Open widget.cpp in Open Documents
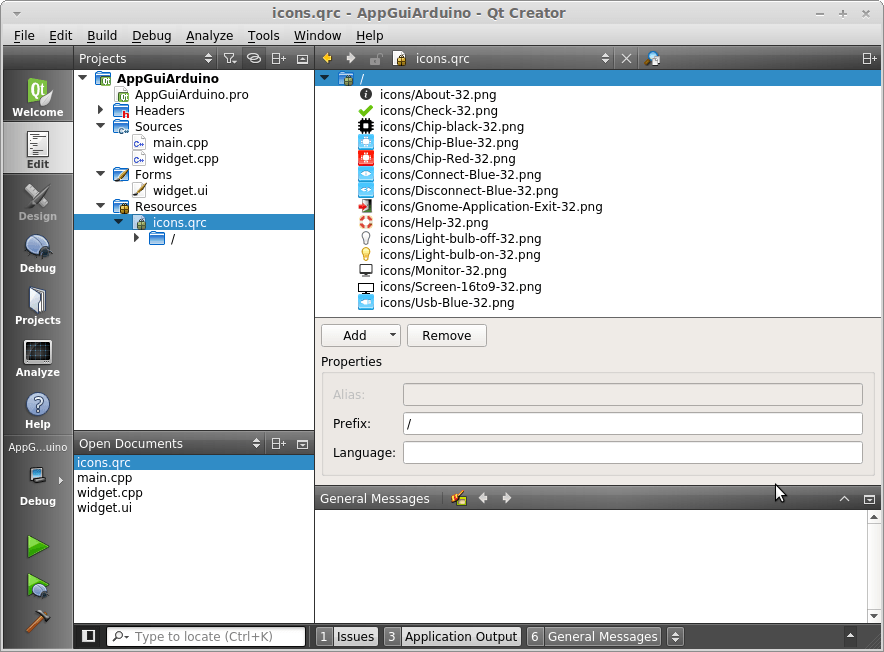The width and height of the screenshot is (884, 652). click(110, 492)
